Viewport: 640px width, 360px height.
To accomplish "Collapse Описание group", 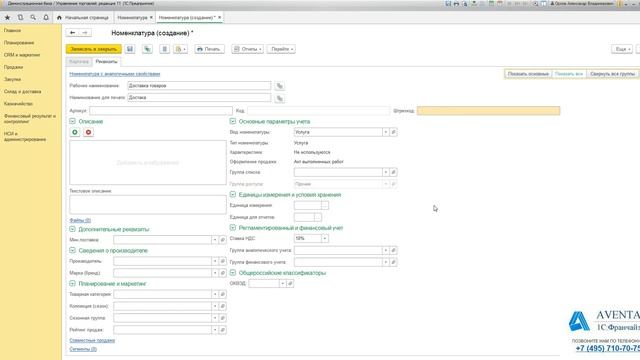I will [72, 121].
